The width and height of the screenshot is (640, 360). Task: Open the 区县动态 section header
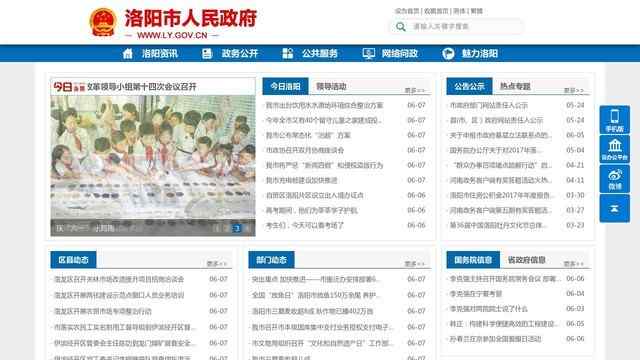pyautogui.click(x=73, y=260)
